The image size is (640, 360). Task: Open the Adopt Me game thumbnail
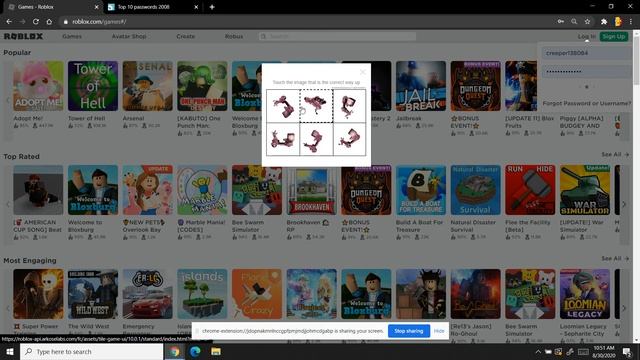pyautogui.click(x=38, y=86)
